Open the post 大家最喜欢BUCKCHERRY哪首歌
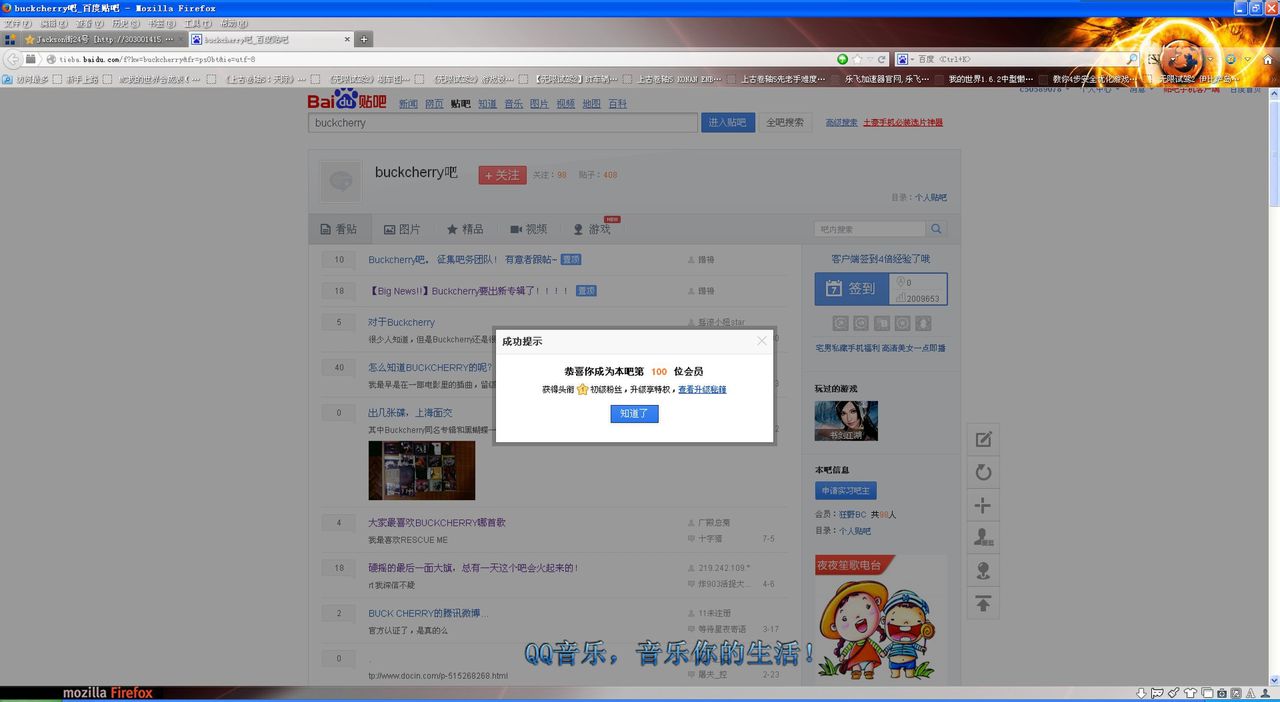 pos(437,522)
